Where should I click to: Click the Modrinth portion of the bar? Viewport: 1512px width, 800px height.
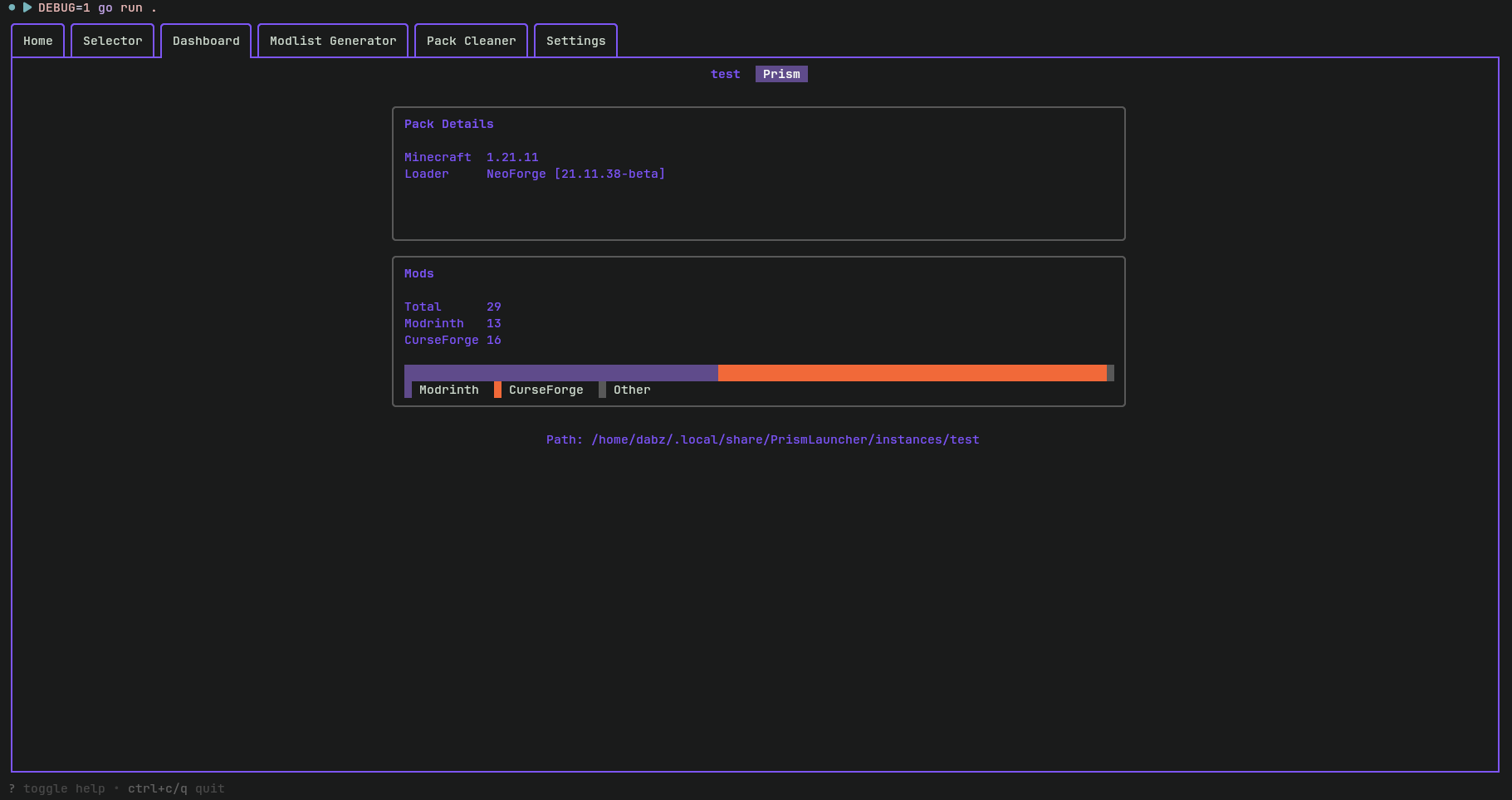[560, 372]
